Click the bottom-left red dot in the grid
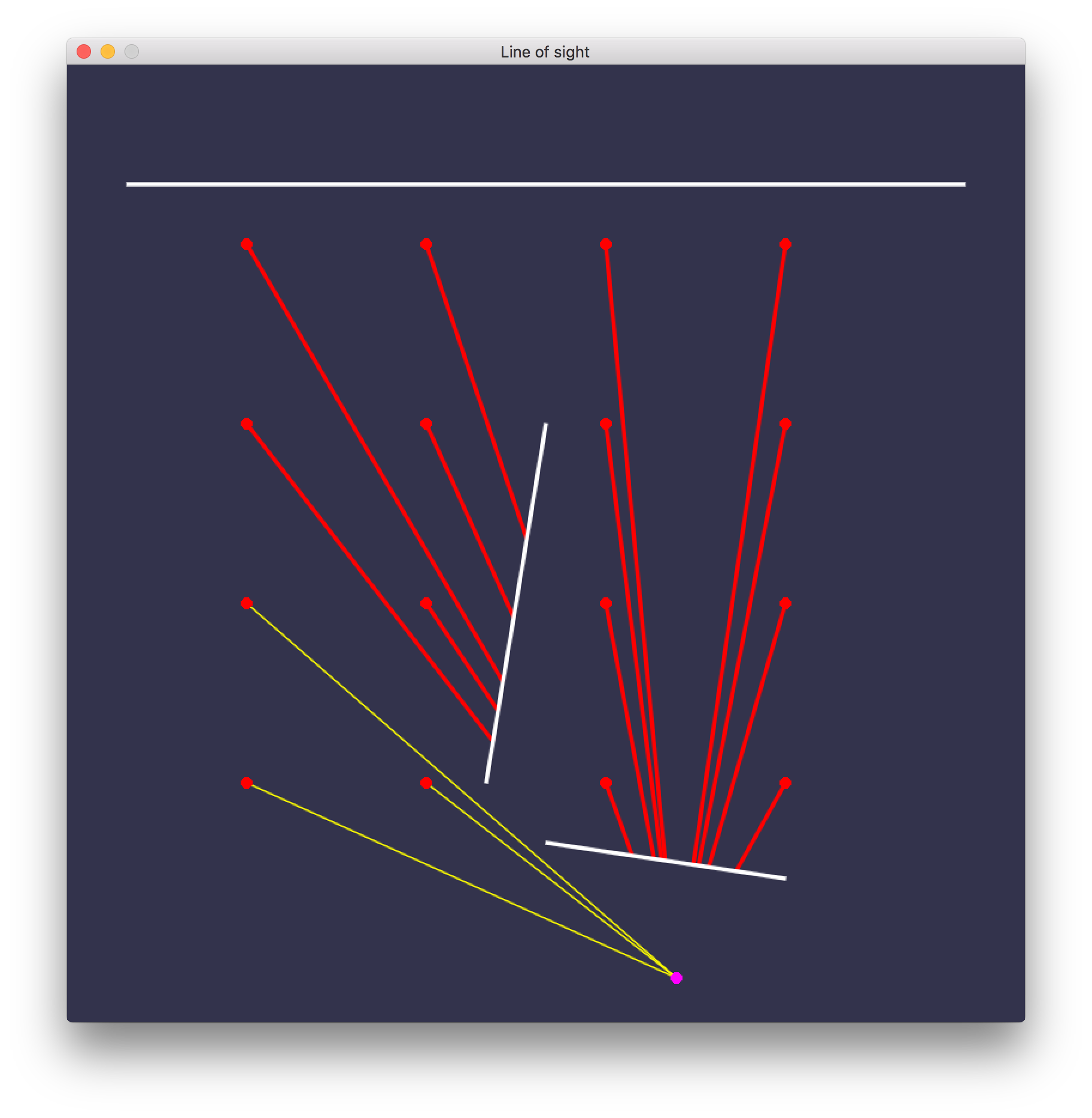1092x1118 pixels. [246, 783]
